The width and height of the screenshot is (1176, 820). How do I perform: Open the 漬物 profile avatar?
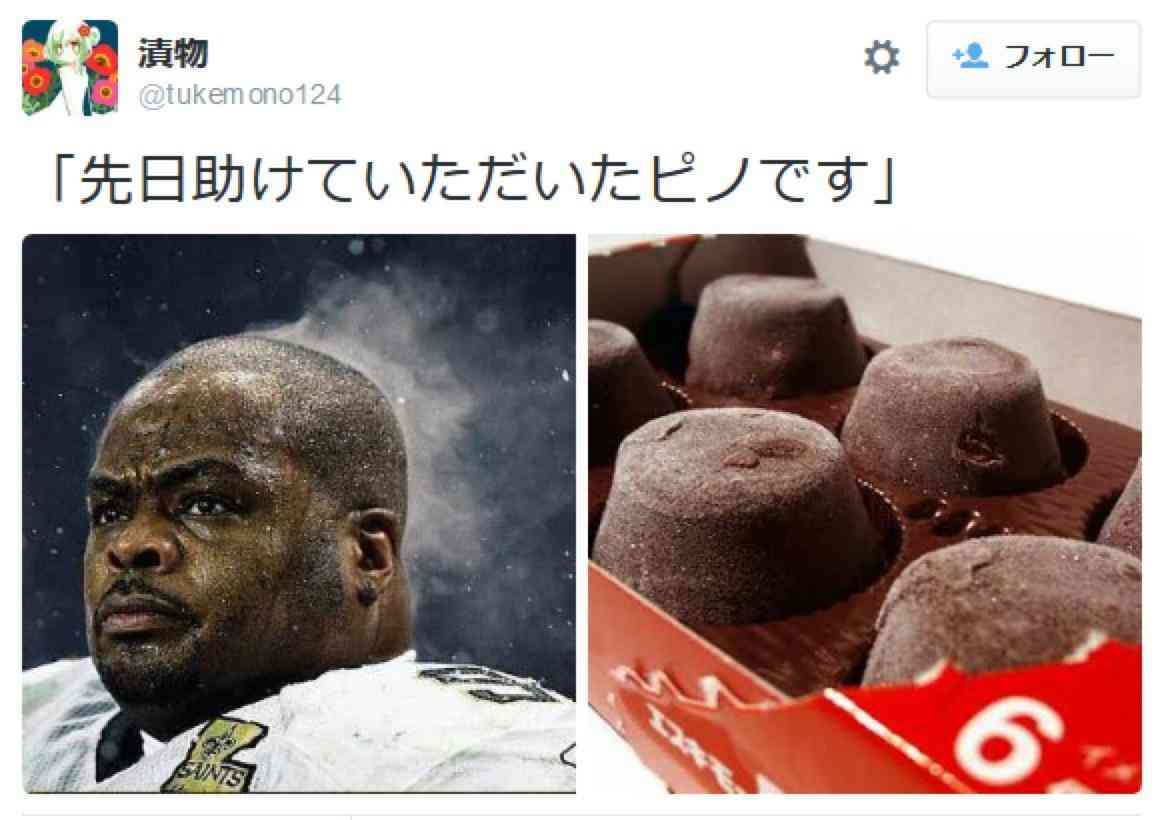coord(70,68)
